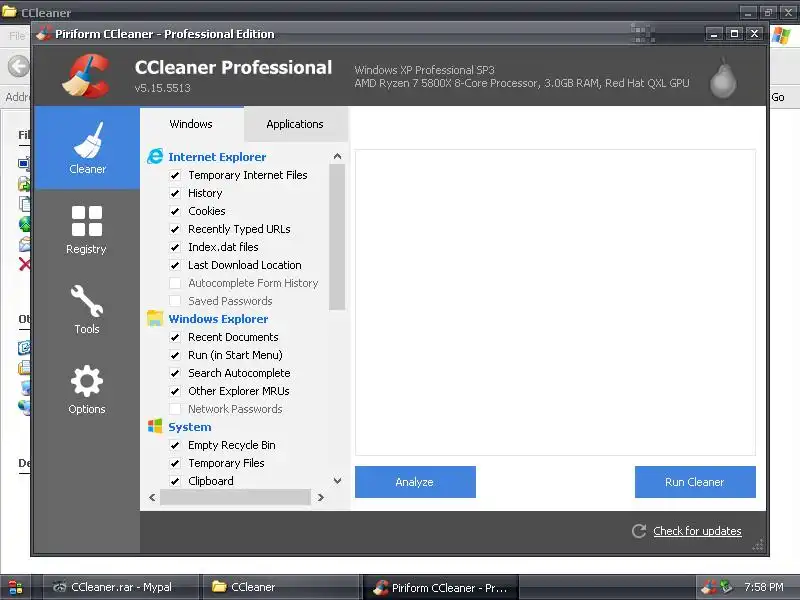The height and width of the screenshot is (600, 800).
Task: Click the Internet Explorer category icon
Action: pos(155,157)
